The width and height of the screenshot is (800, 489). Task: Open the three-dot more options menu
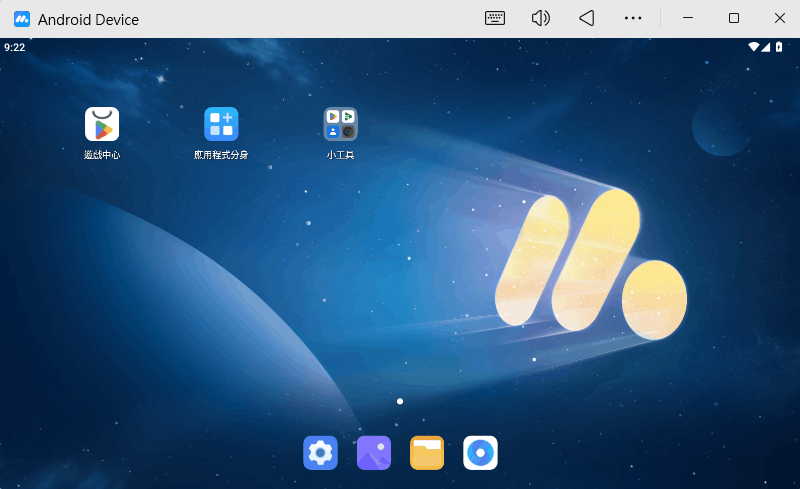(x=633, y=18)
